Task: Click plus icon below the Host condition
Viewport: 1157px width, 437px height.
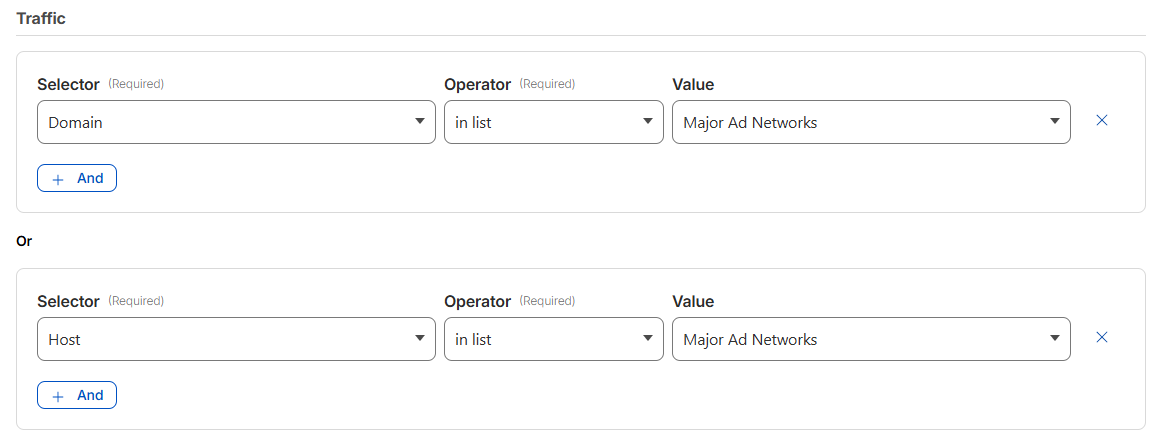Action: (58, 396)
